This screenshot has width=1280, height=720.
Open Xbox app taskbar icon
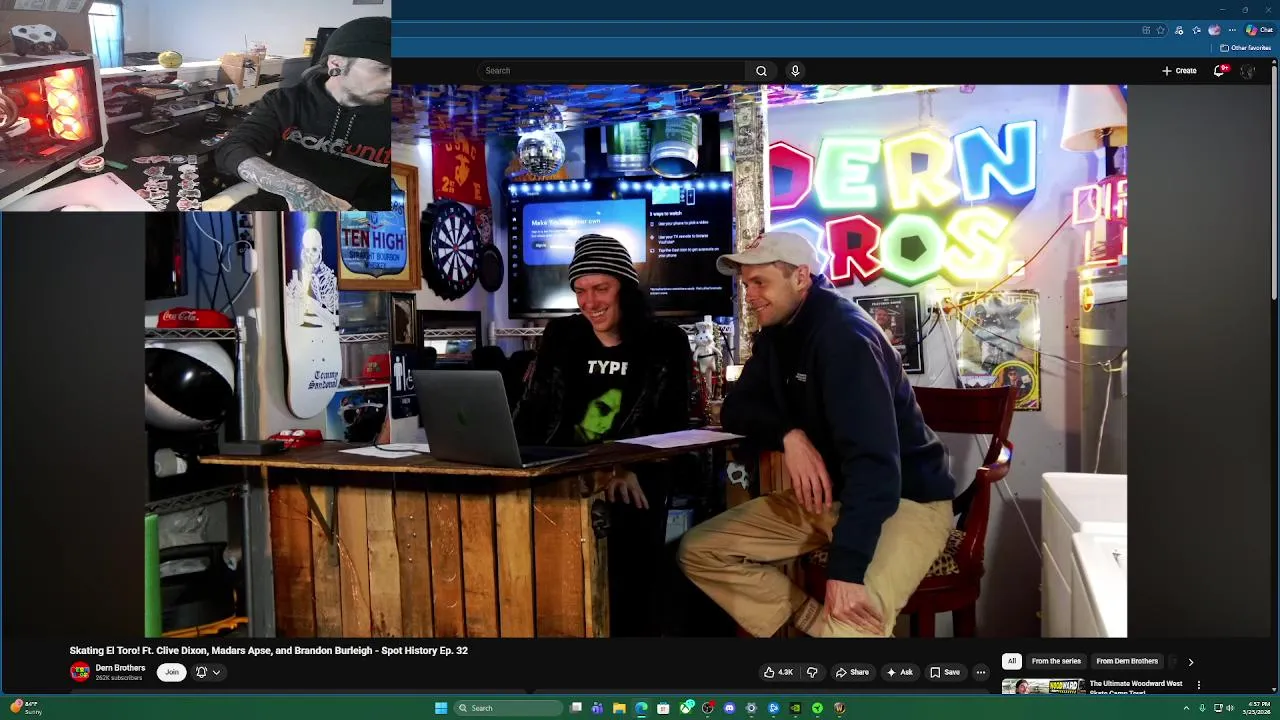686,708
